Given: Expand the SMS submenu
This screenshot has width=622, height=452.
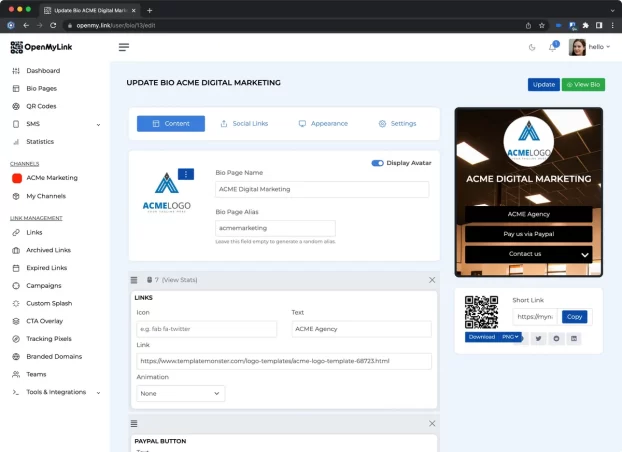Looking at the screenshot, I should pyautogui.click(x=98, y=125).
